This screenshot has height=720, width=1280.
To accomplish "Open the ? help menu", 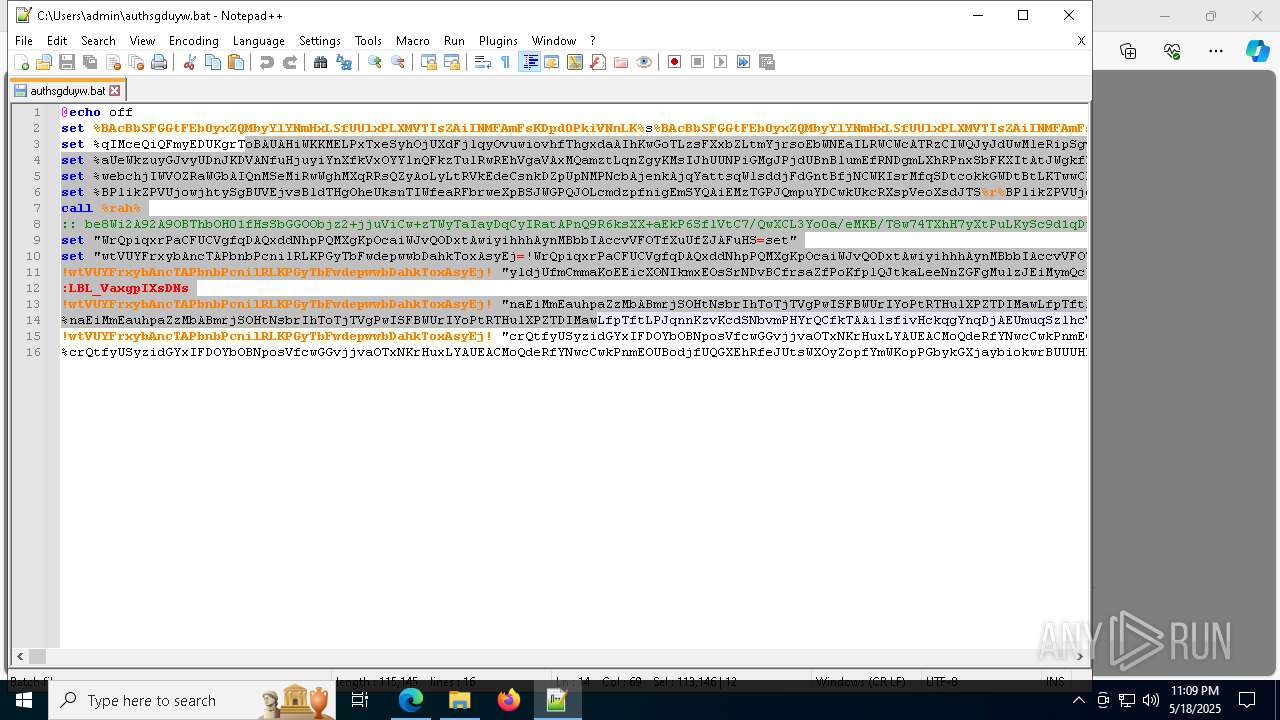I will [x=592, y=41].
